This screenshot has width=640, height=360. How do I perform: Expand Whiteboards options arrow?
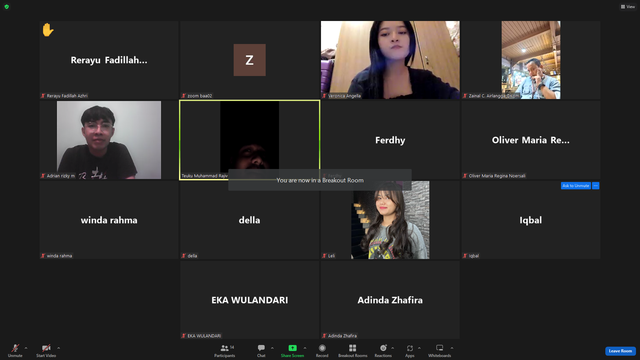point(452,348)
